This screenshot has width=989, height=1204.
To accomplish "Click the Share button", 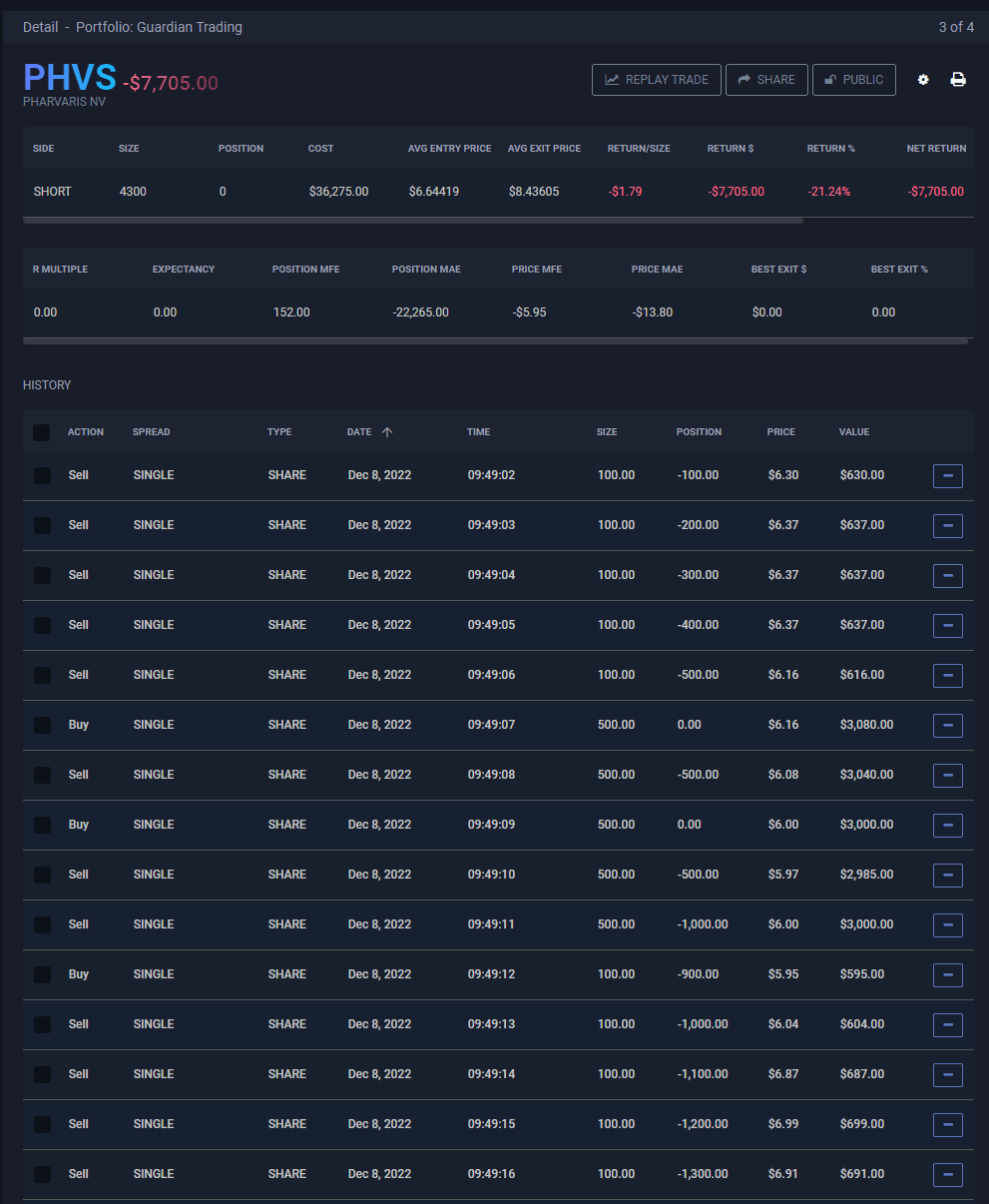I will coord(766,80).
